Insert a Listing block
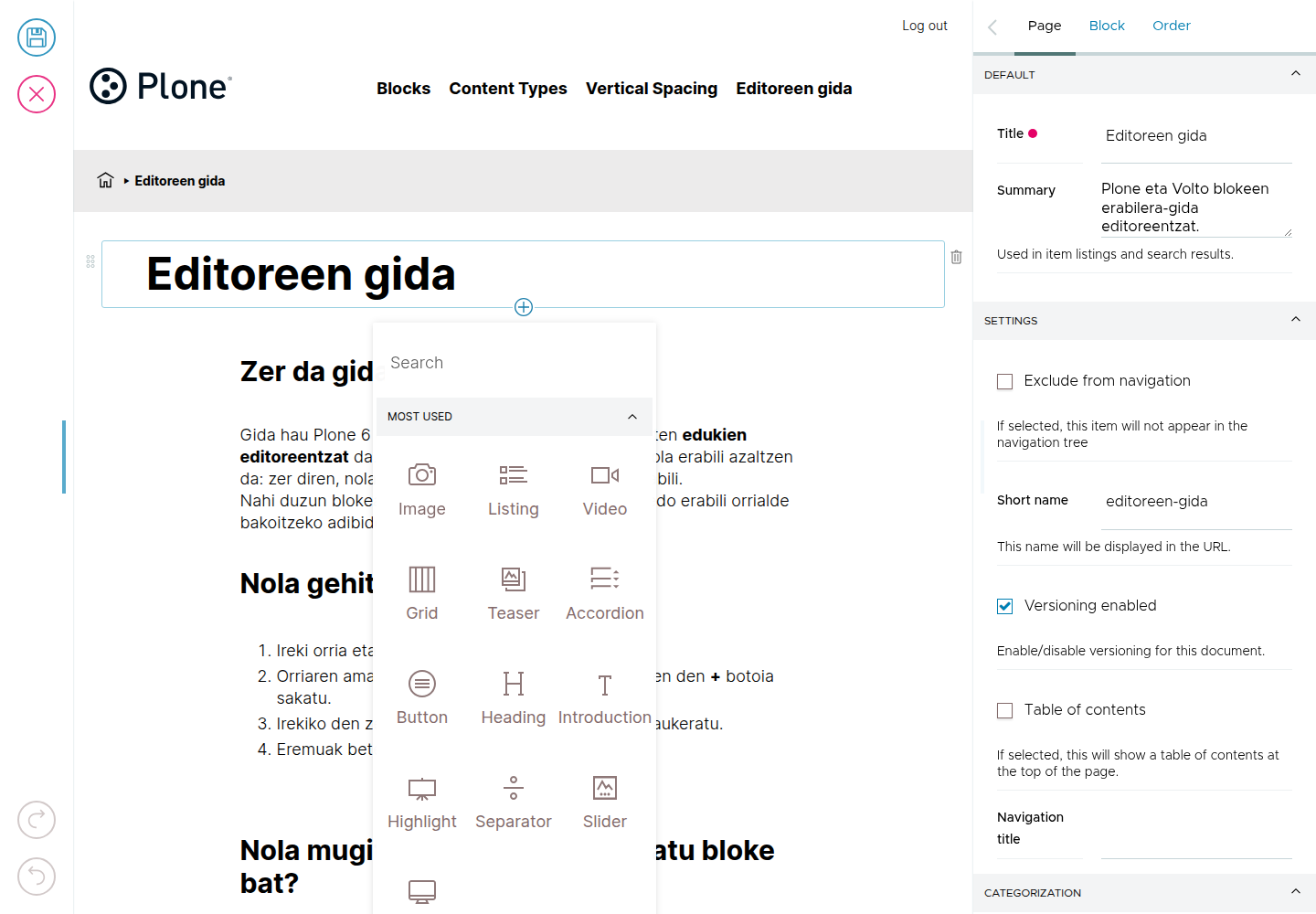Image resolution: width=1316 pixels, height=914 pixels. pos(514,490)
